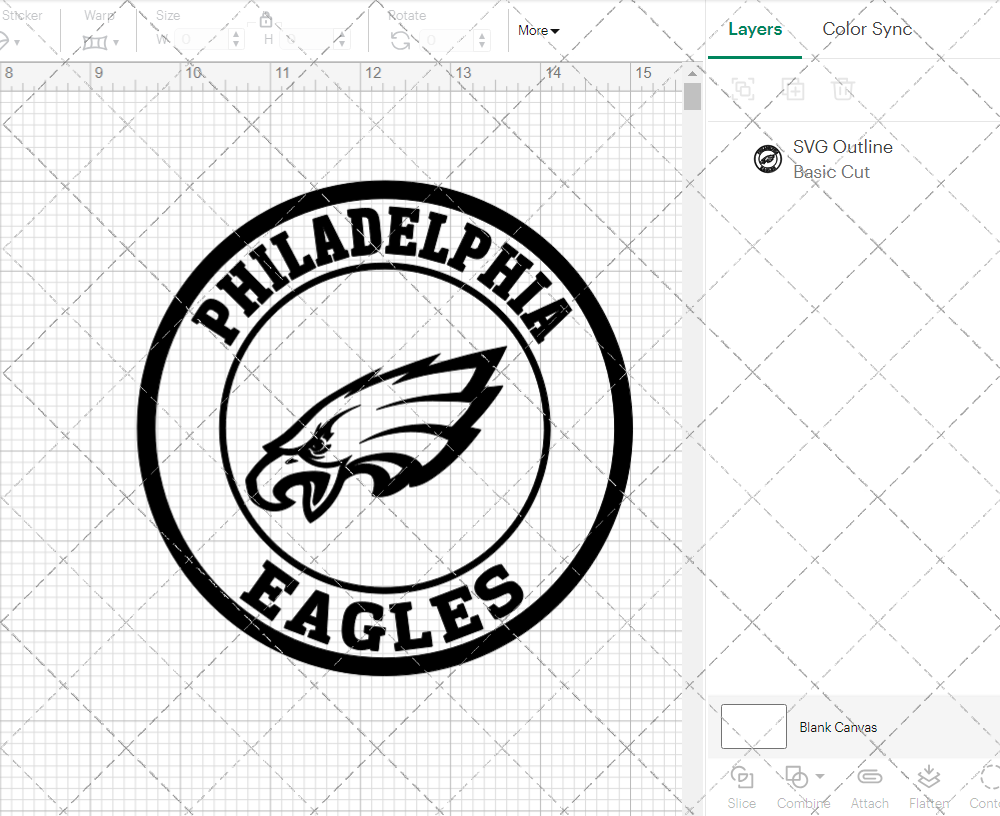Click the Blank Canvas color swatch

click(753, 727)
